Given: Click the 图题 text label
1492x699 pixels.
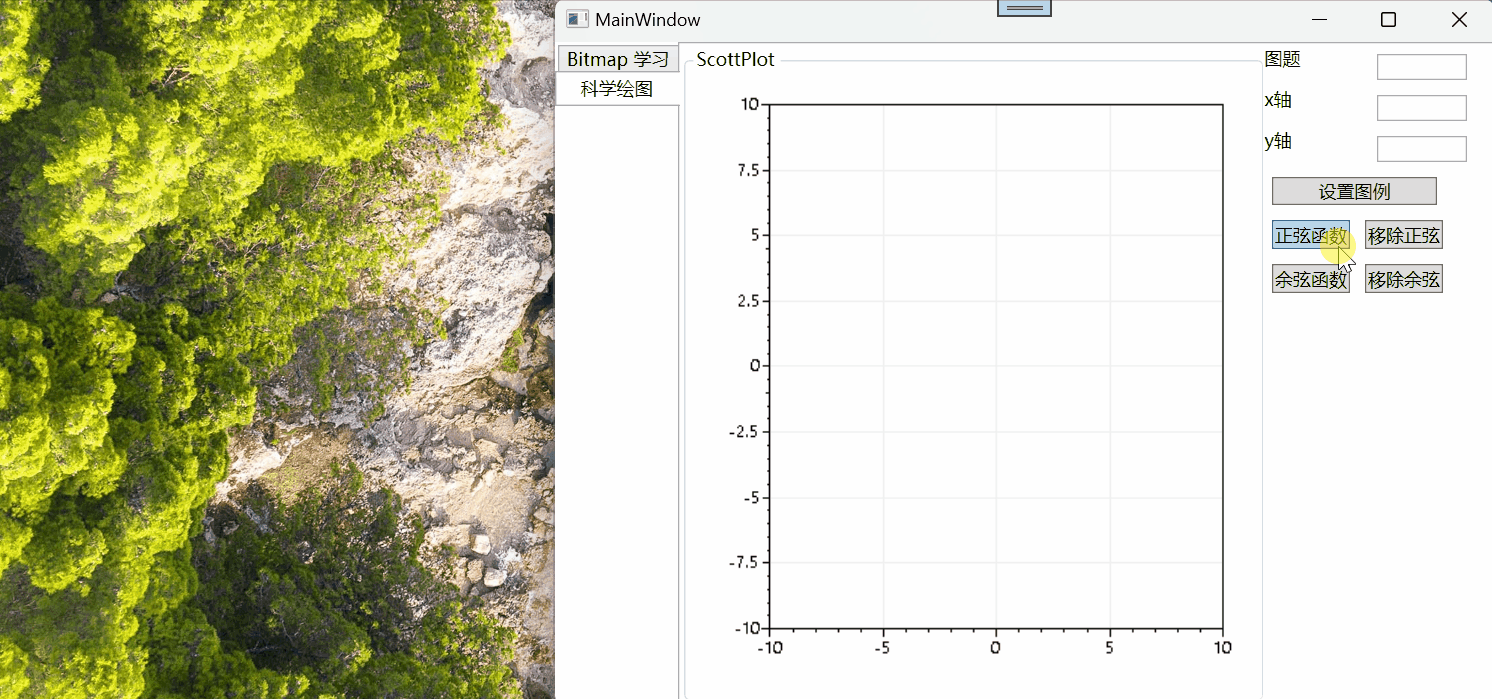Looking at the screenshot, I should [x=1281, y=59].
